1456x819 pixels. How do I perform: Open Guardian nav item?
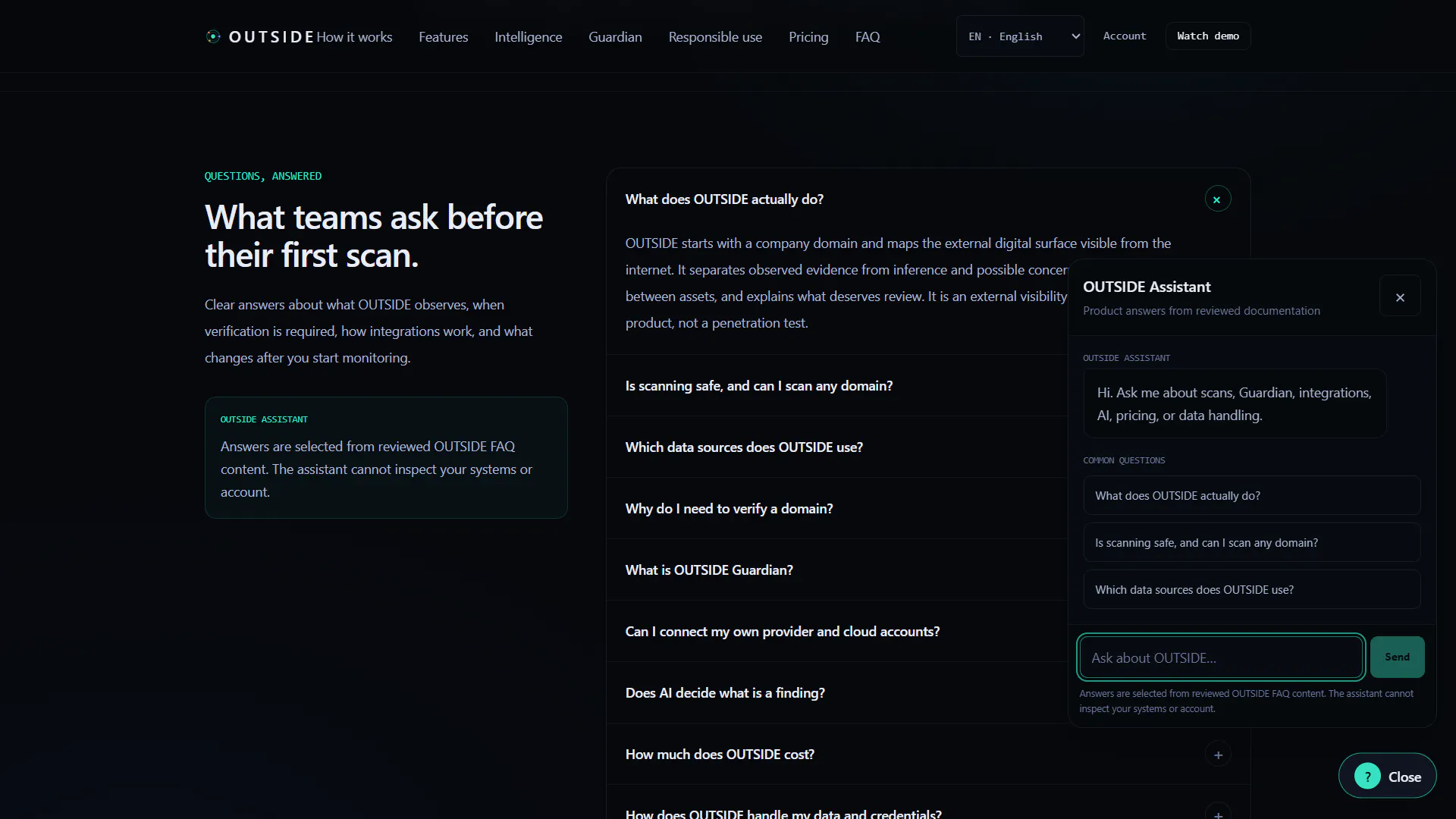tap(615, 36)
